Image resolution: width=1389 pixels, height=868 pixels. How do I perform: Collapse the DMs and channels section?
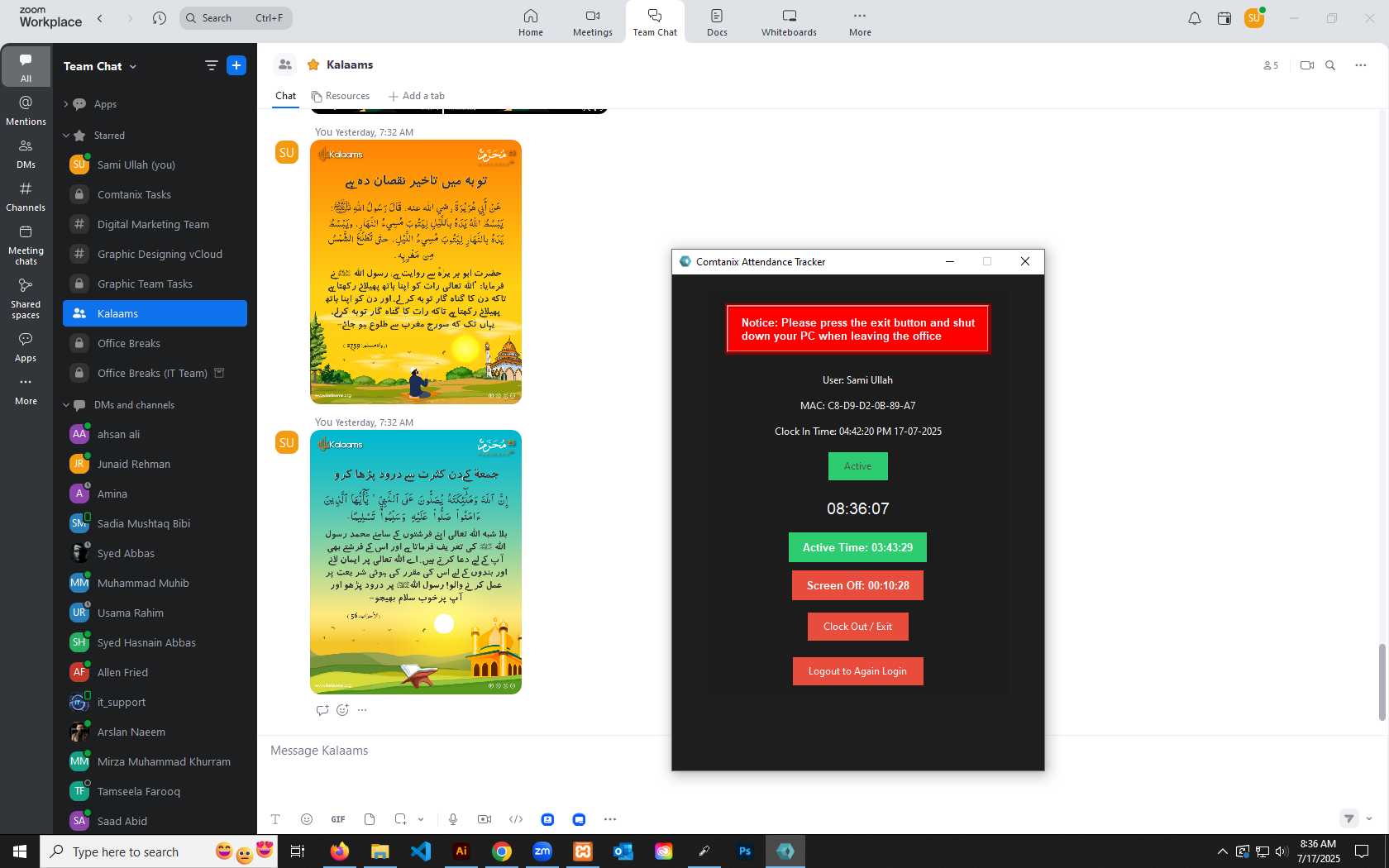pos(66,405)
